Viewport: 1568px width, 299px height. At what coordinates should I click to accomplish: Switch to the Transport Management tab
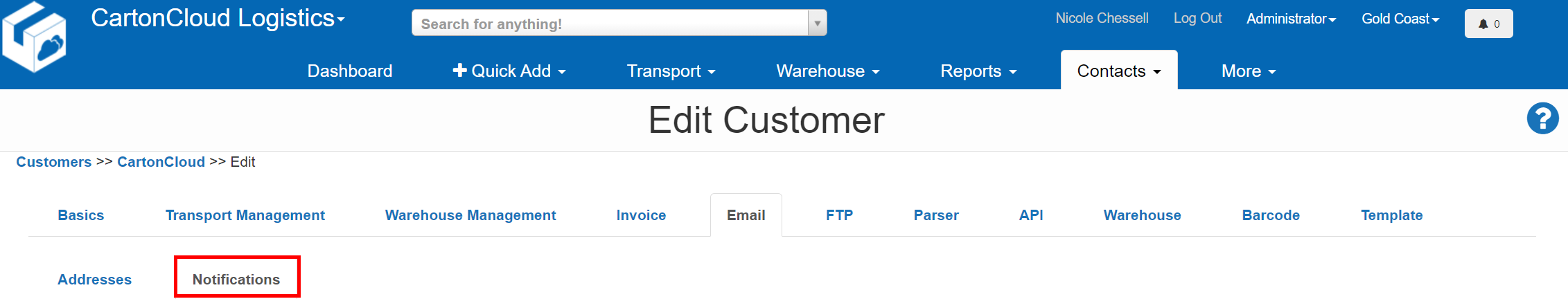coord(245,215)
